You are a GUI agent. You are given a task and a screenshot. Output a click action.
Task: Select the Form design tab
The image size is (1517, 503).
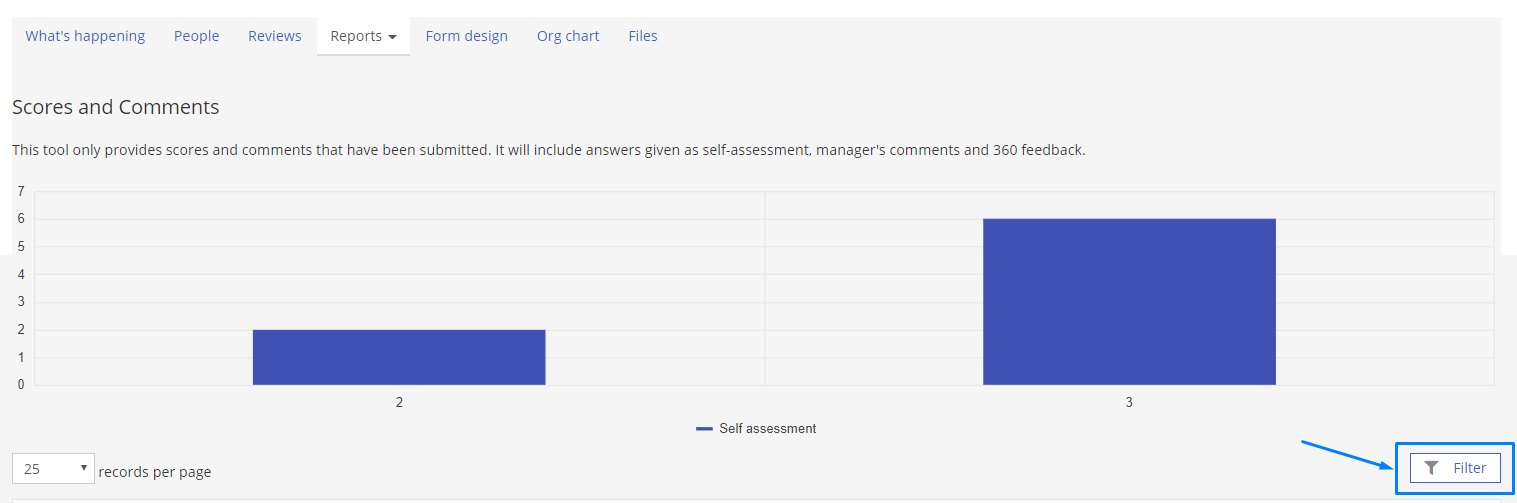click(x=466, y=36)
